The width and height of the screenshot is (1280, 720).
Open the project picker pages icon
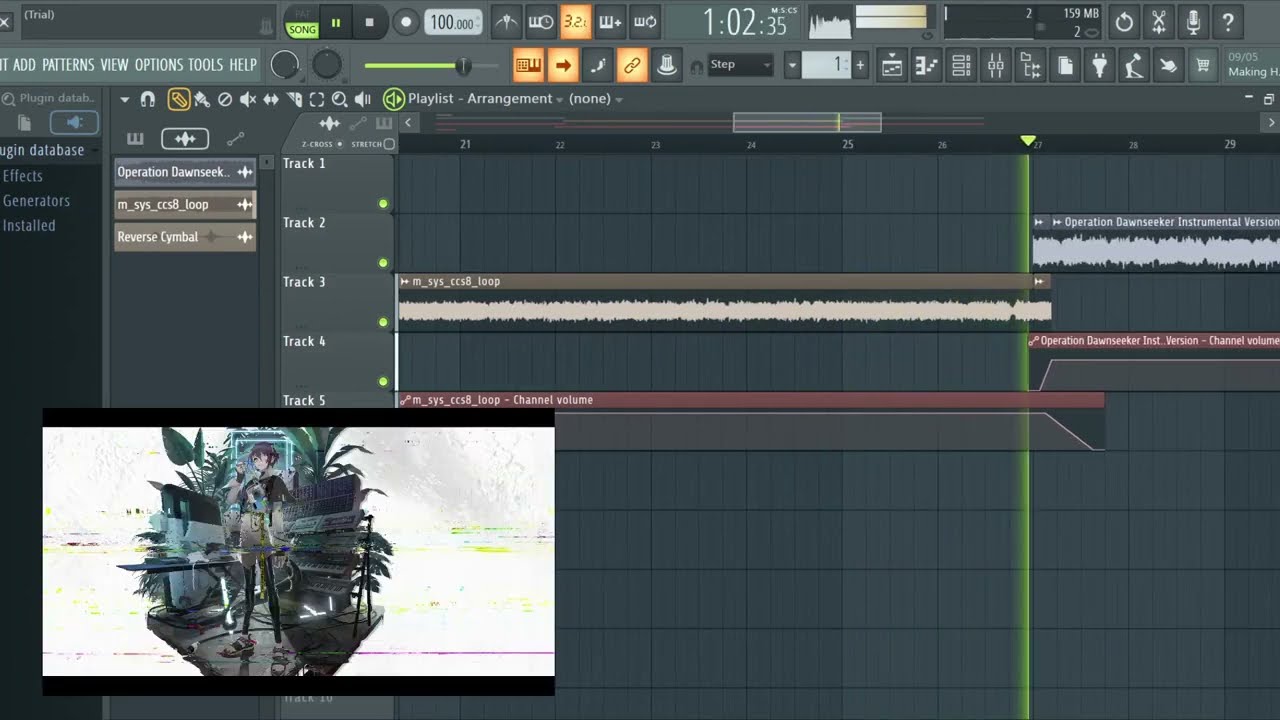tap(1065, 66)
